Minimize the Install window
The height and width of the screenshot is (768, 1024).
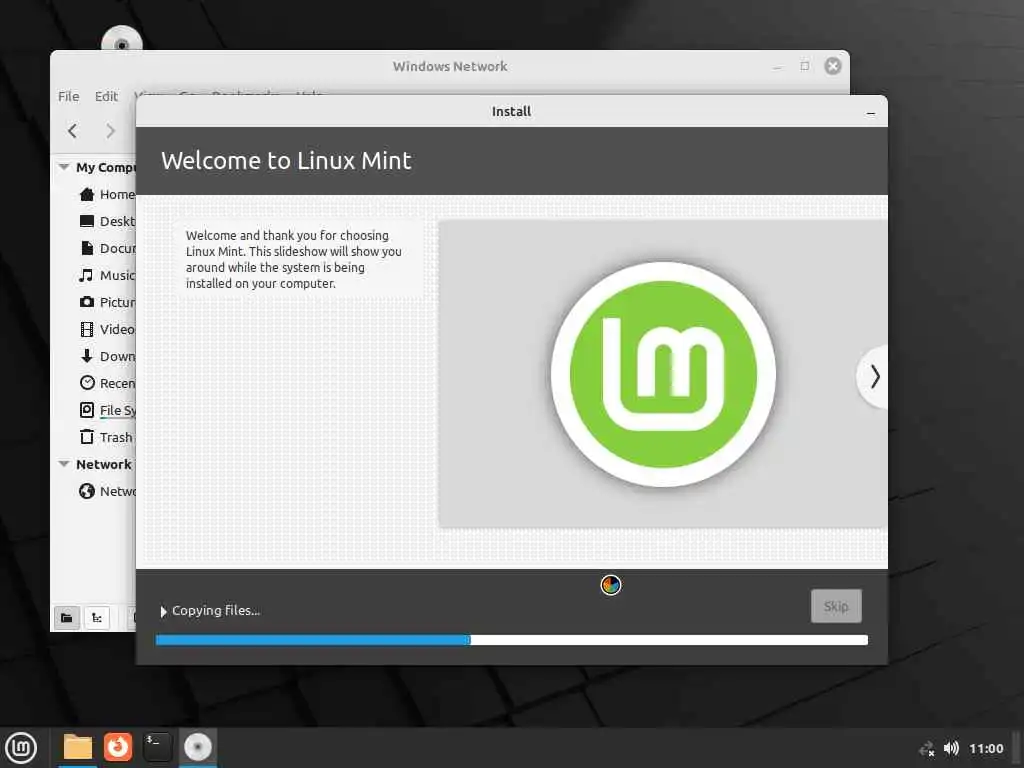[871, 113]
